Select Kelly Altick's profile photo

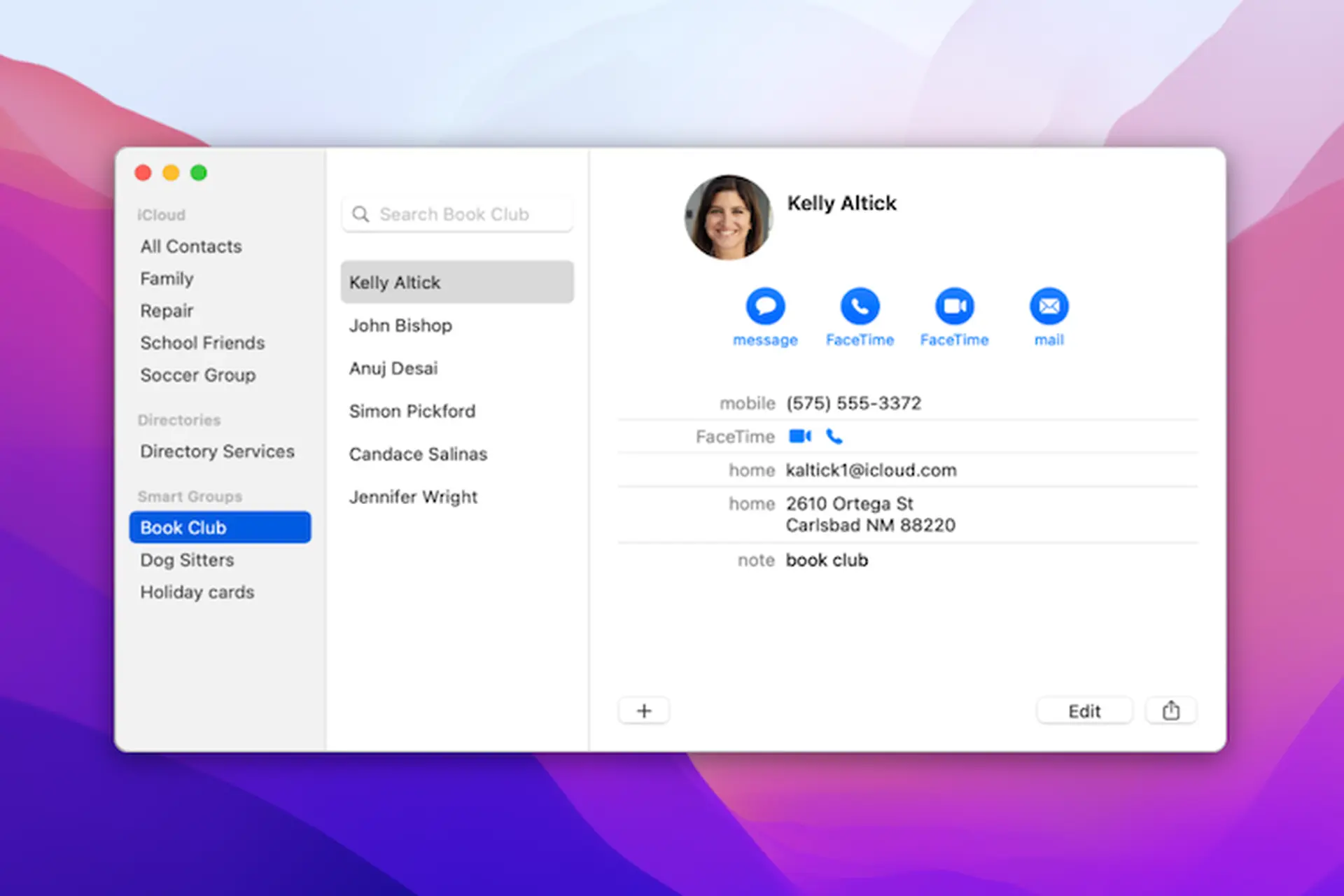[729, 218]
